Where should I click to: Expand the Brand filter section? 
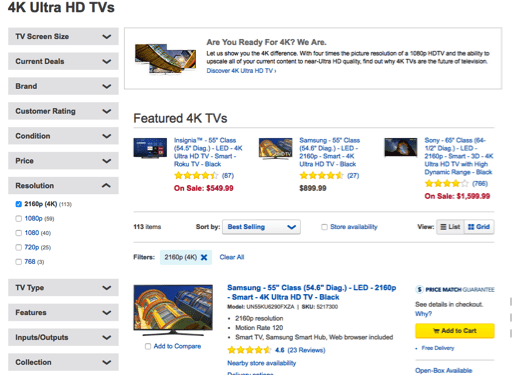63,86
